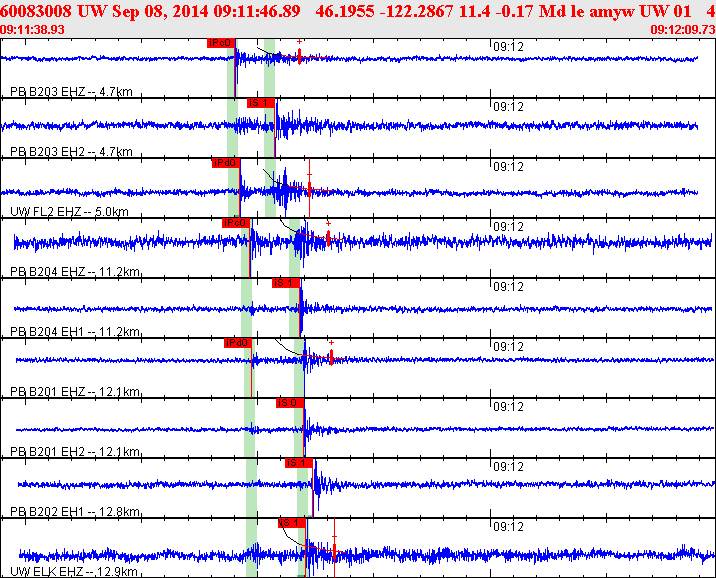This screenshot has height=578, width=716.
Task: Click the 09:12 time marker on top trace
Action: coord(509,46)
